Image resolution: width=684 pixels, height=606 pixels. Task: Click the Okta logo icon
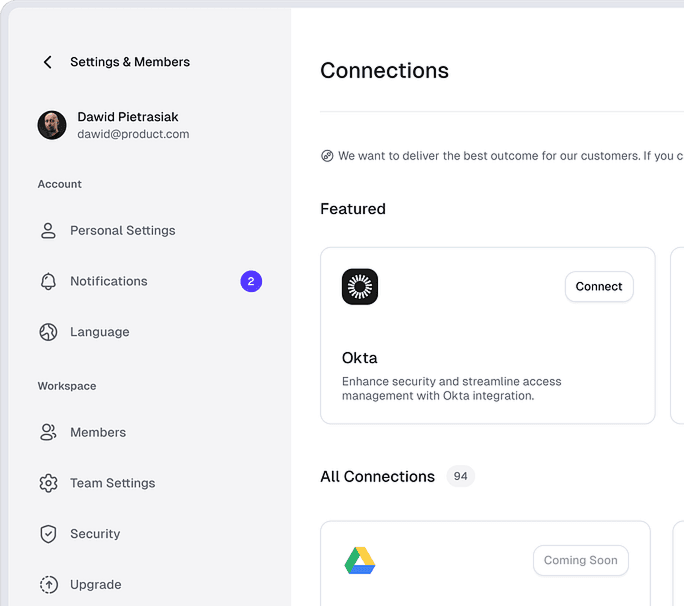click(360, 287)
